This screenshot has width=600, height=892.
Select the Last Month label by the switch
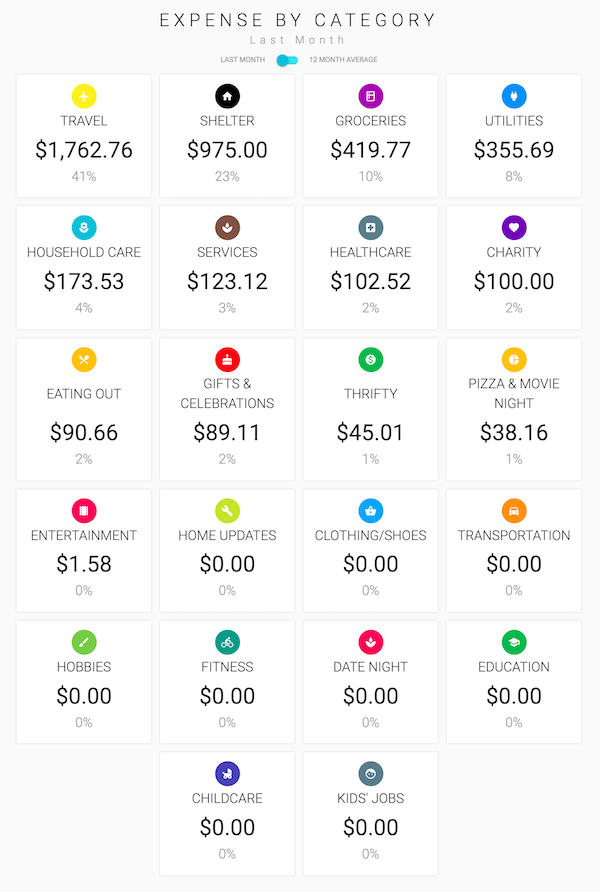click(x=243, y=60)
